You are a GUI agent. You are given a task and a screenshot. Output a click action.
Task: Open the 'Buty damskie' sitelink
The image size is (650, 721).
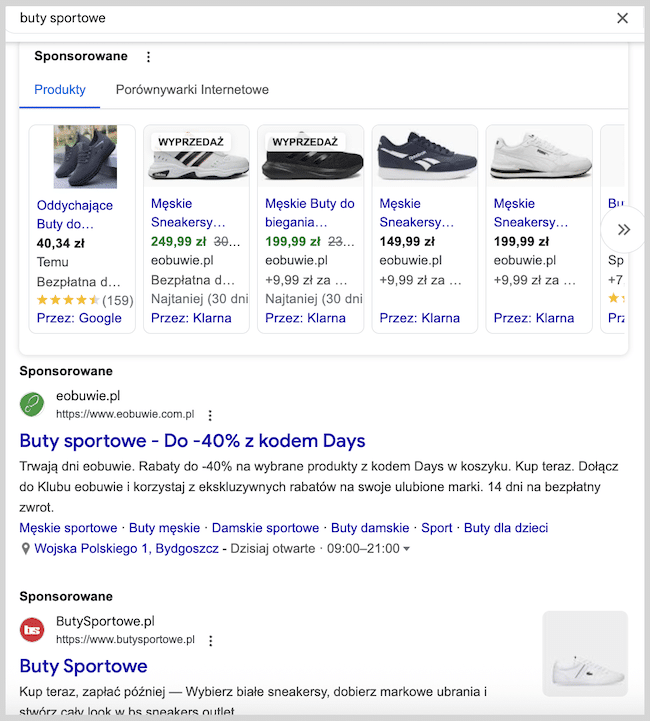(370, 528)
